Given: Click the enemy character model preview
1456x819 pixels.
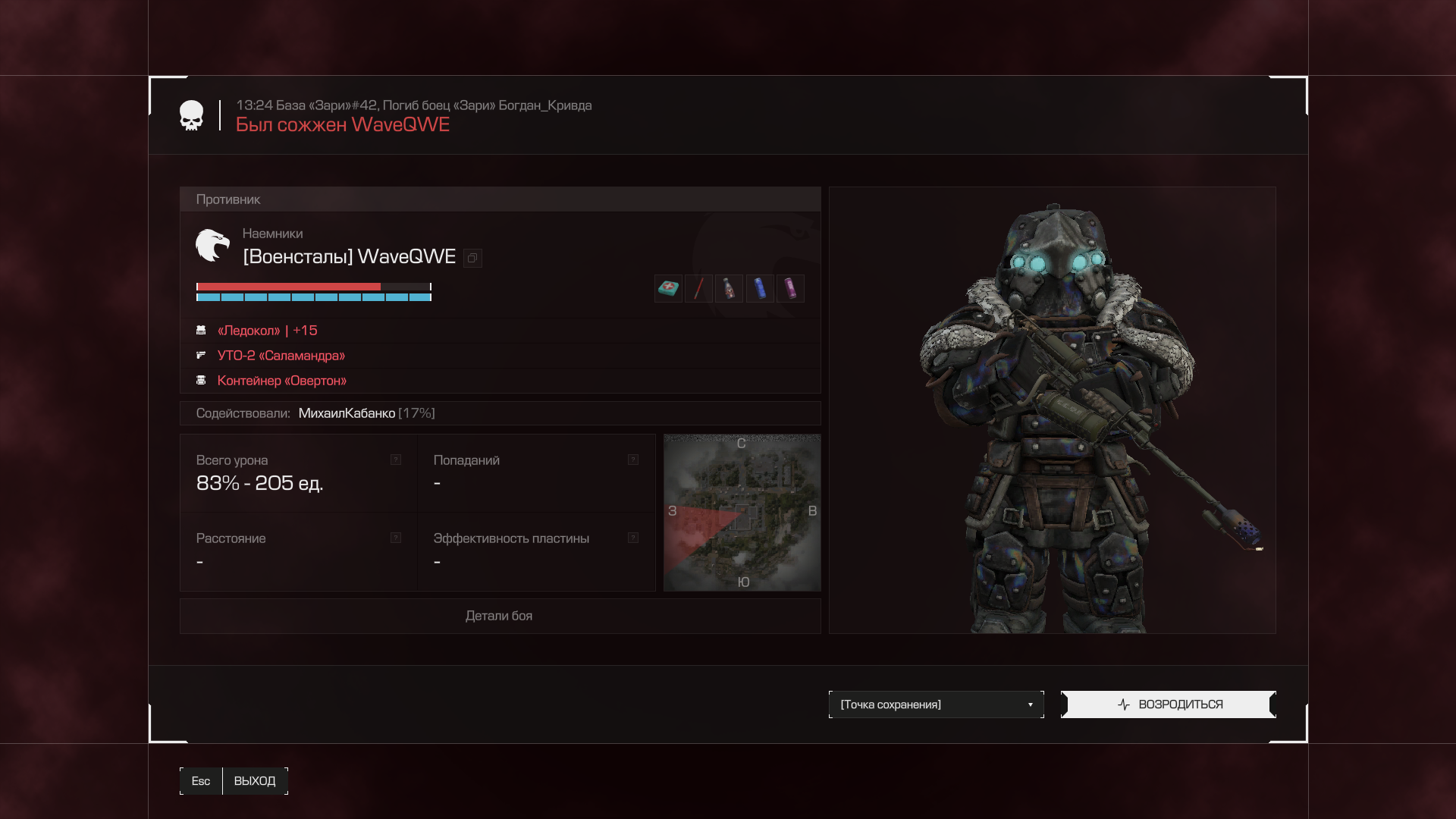Looking at the screenshot, I should [1053, 410].
